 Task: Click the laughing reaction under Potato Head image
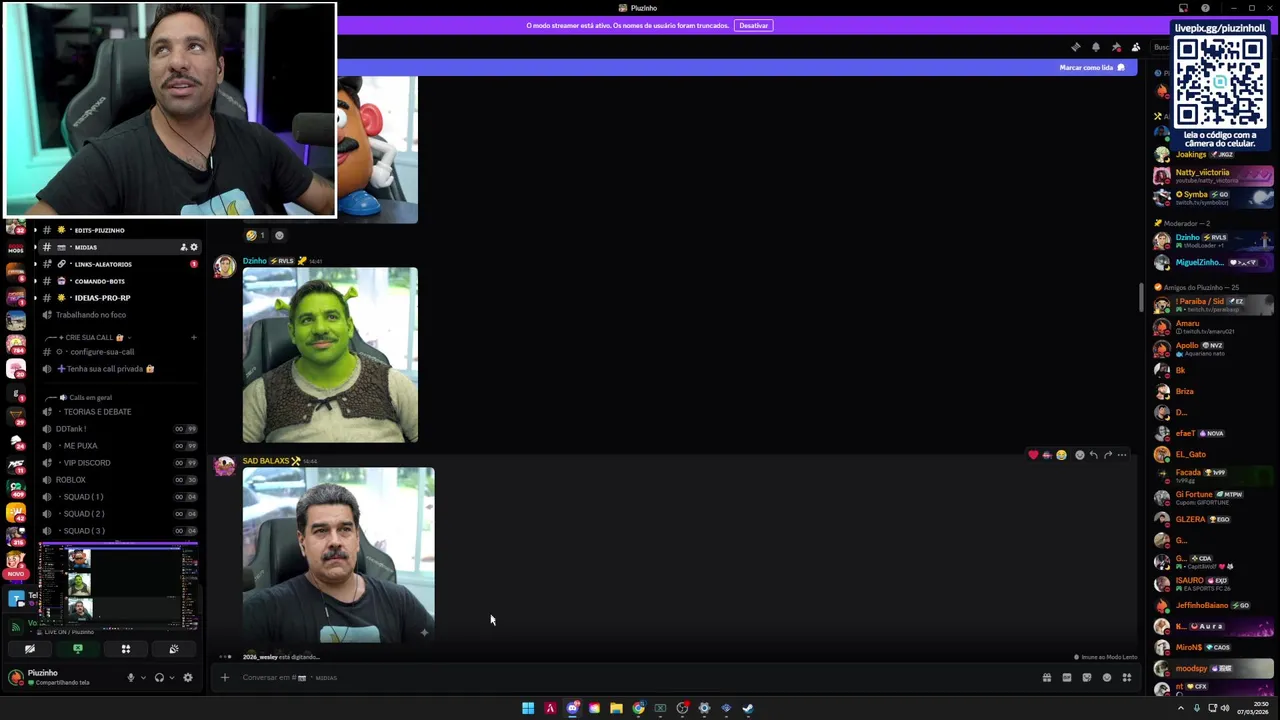pos(256,235)
